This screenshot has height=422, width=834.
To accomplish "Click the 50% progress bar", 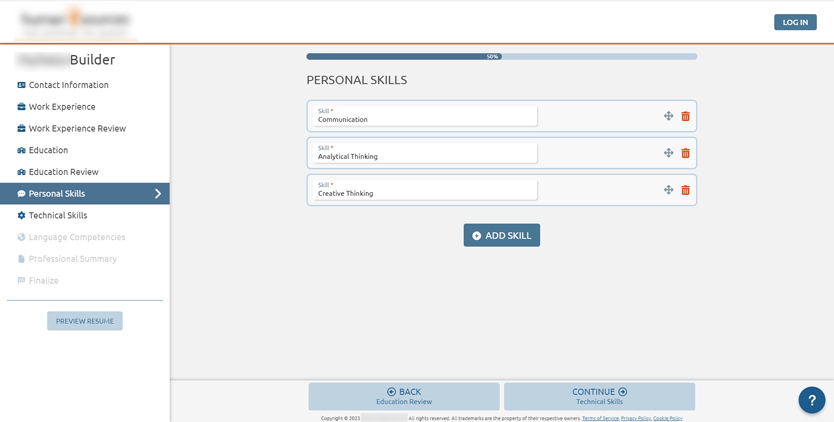I will tap(501, 57).
